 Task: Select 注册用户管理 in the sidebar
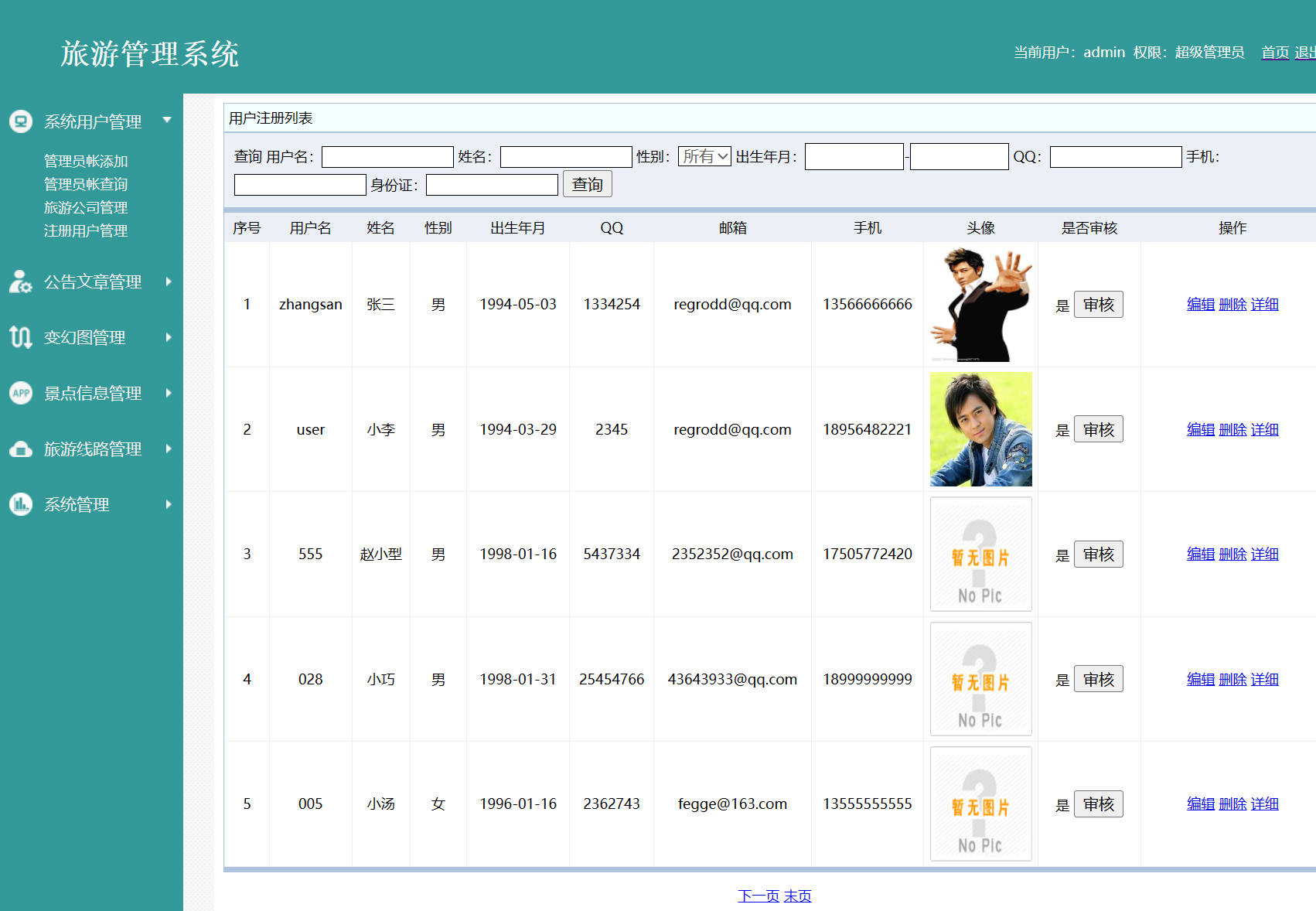pyautogui.click(x=85, y=230)
